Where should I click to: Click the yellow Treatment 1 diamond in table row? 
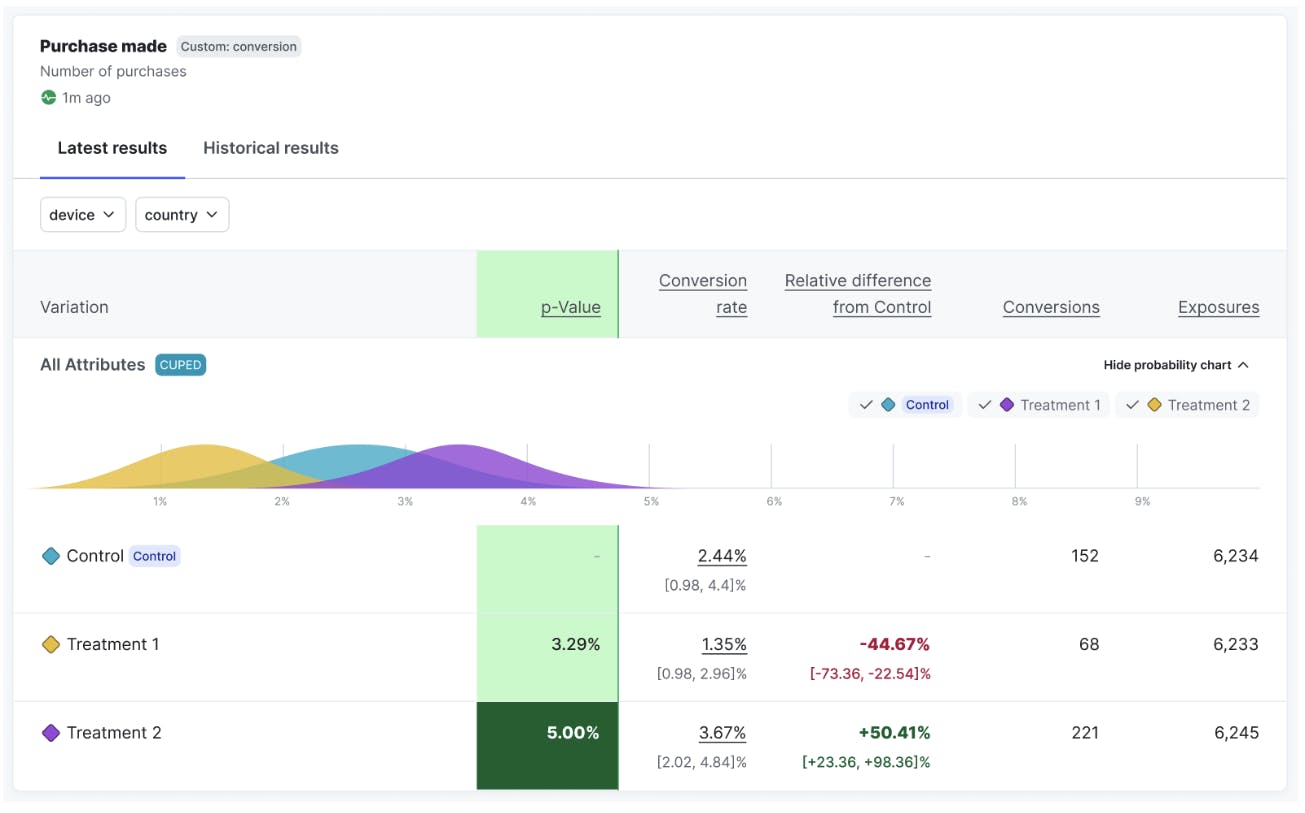50,645
